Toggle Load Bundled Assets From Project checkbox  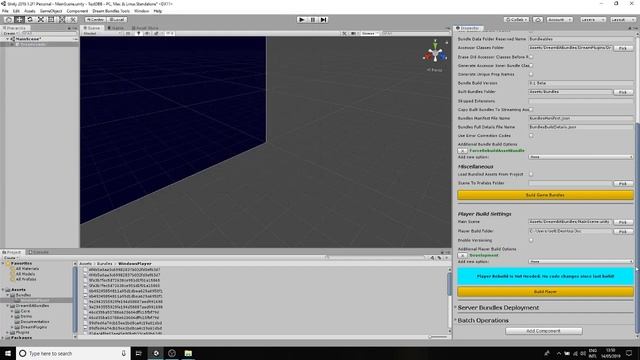click(531, 174)
